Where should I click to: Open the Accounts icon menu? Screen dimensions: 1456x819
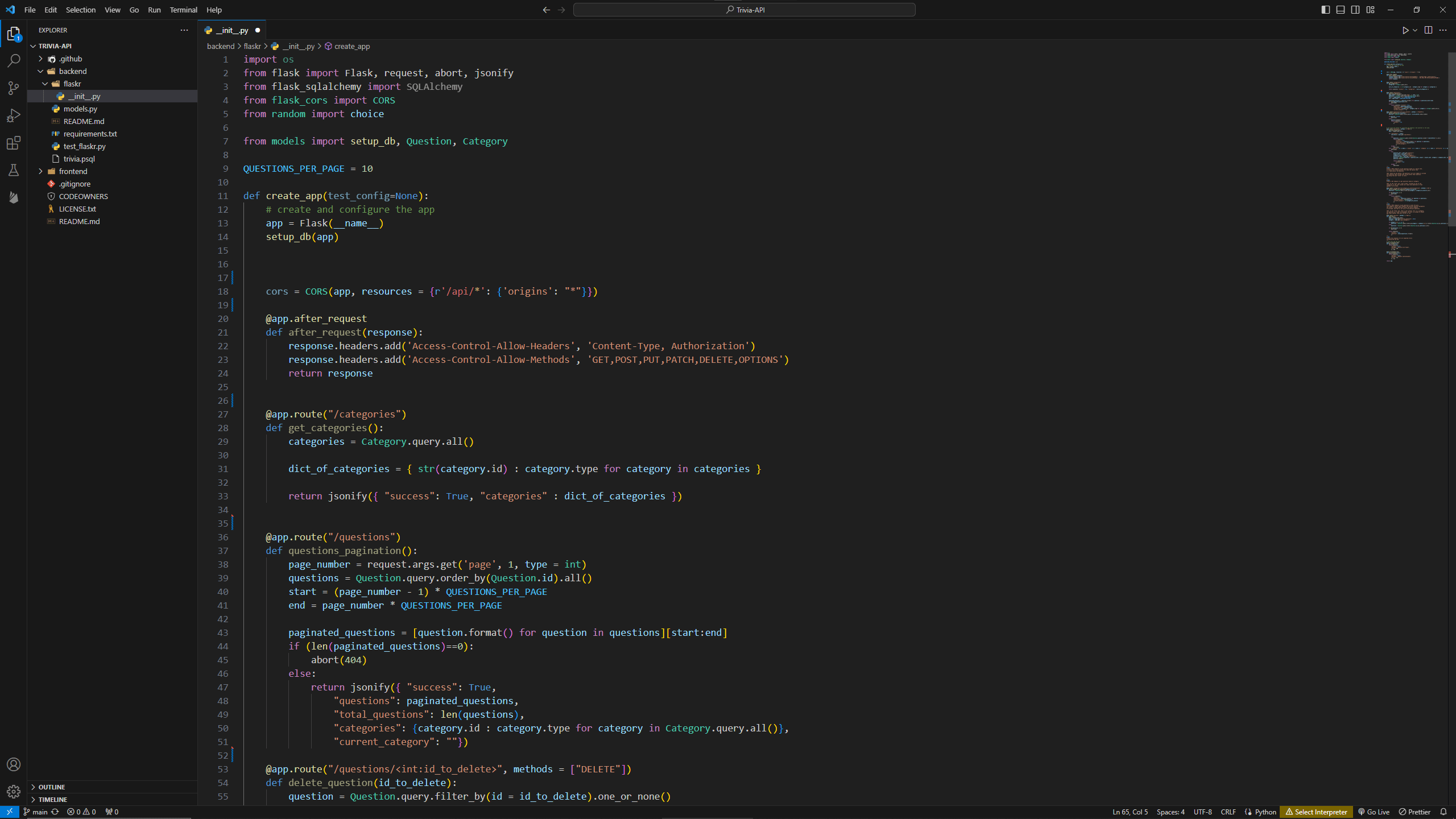point(14,764)
